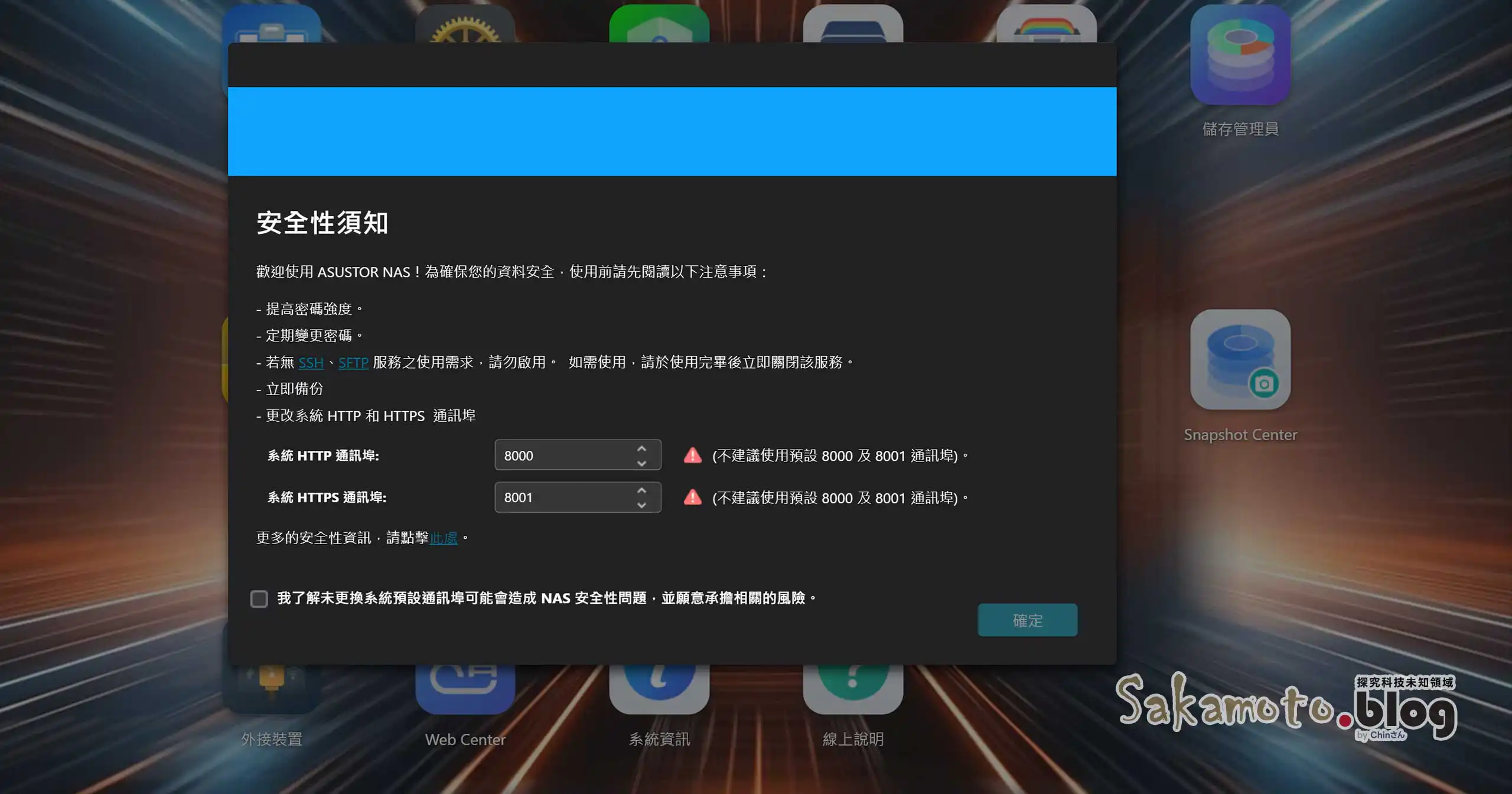Increase the HTTPS port value by one step
The height and width of the screenshot is (794, 1512).
click(x=641, y=490)
